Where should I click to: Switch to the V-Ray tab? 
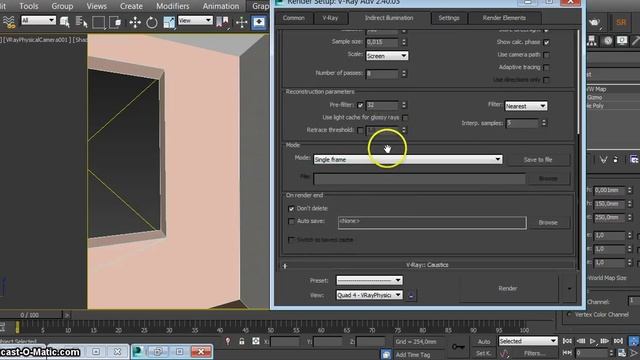pyautogui.click(x=330, y=18)
